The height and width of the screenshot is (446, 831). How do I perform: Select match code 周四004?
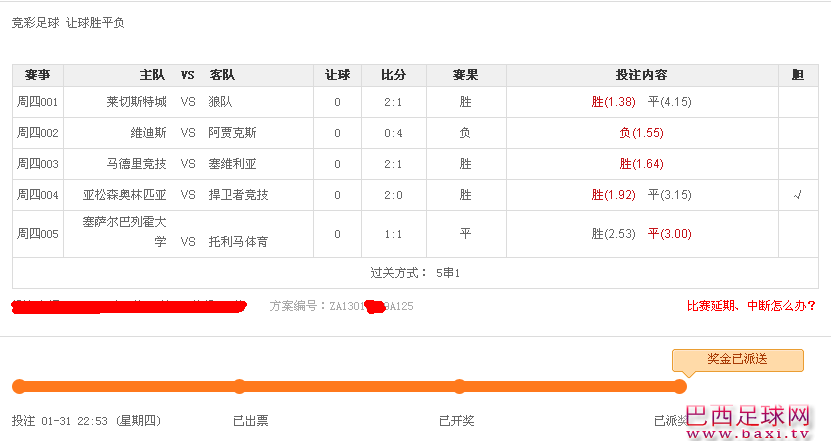click(x=38, y=195)
